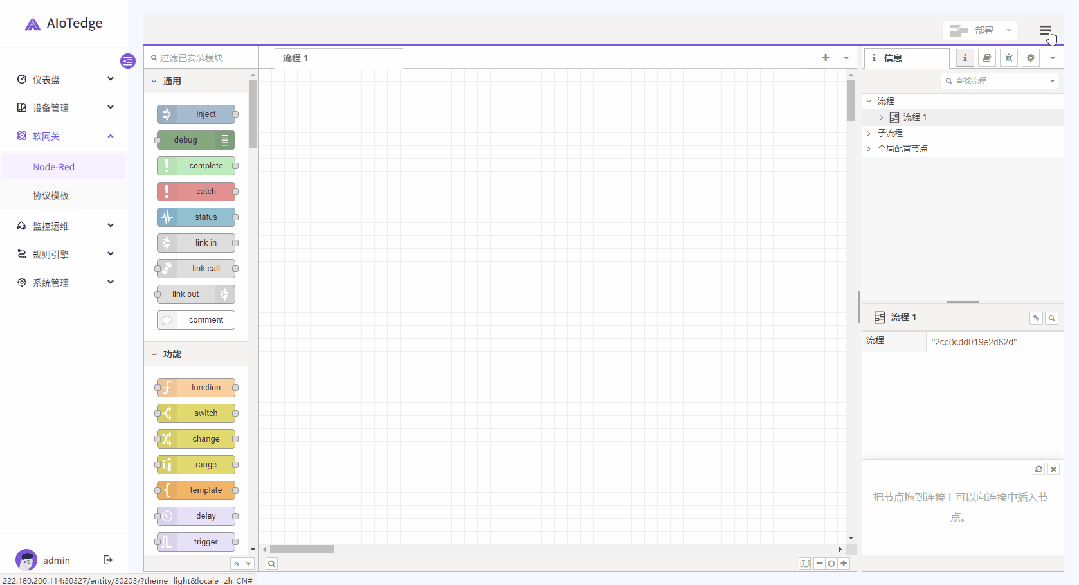The image size is (1079, 585).
Task: Toggle the canvas navigator map view
Action: pyautogui.click(x=804, y=564)
